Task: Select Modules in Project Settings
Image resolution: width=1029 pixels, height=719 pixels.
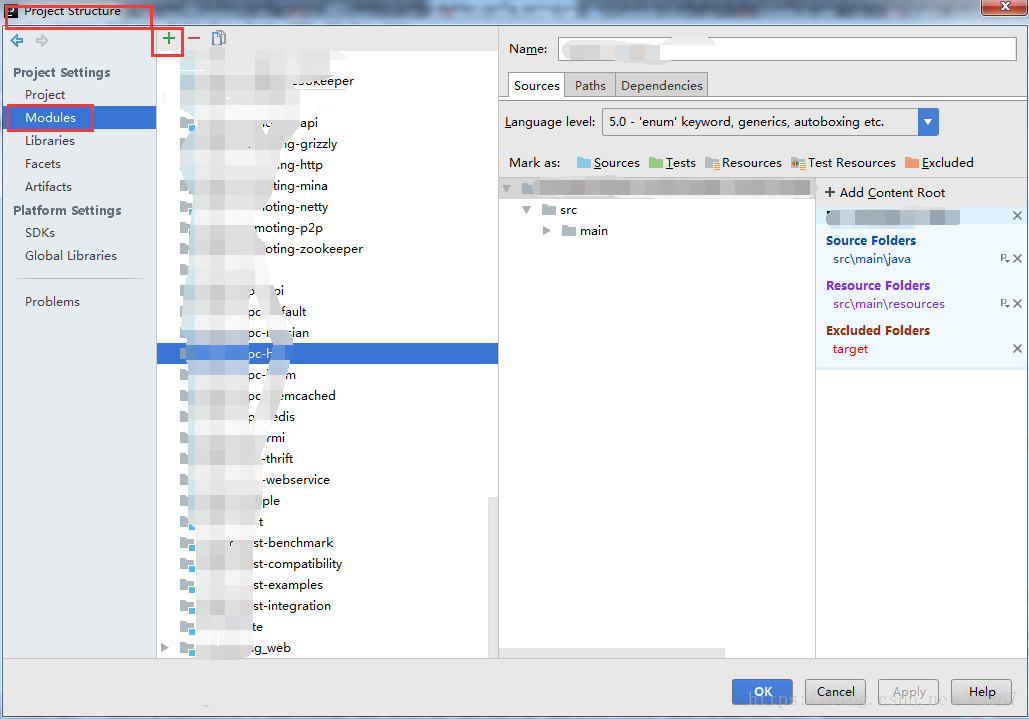Action: [x=51, y=118]
